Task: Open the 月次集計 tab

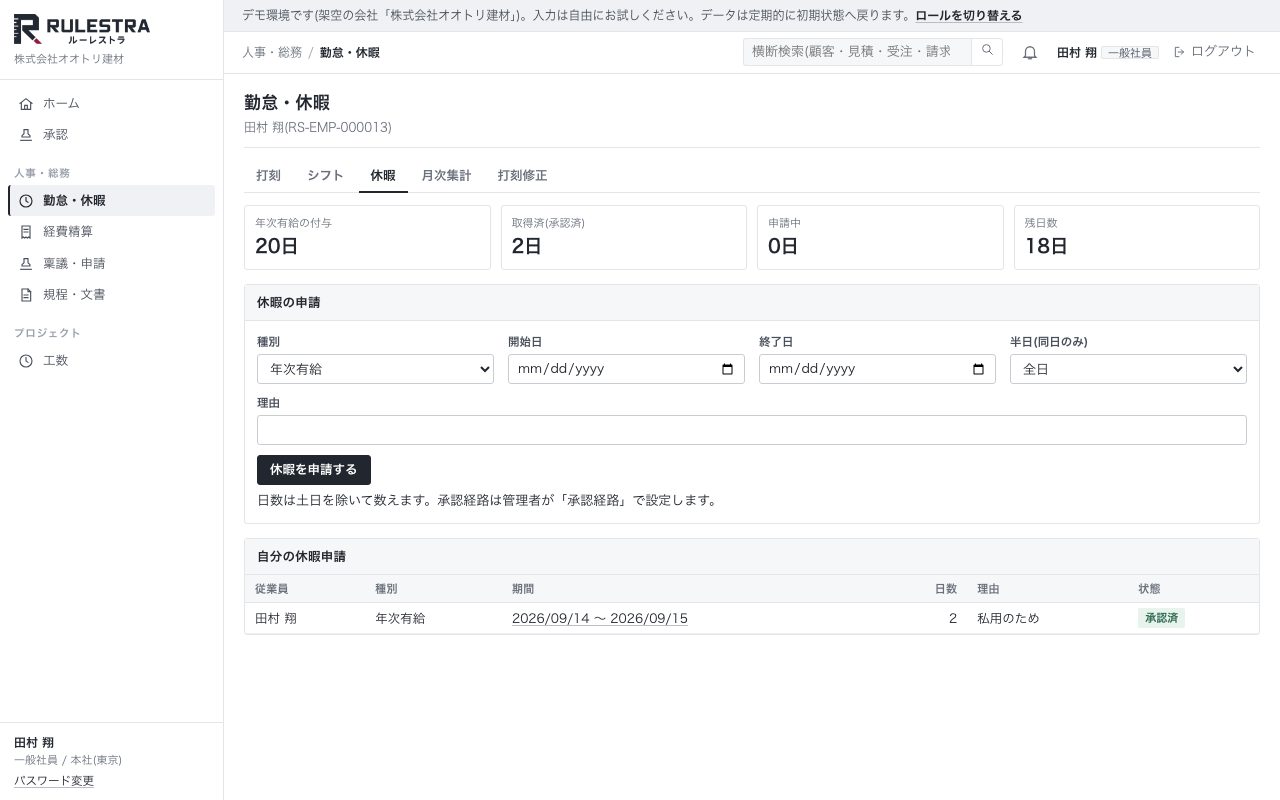Action: click(x=446, y=176)
